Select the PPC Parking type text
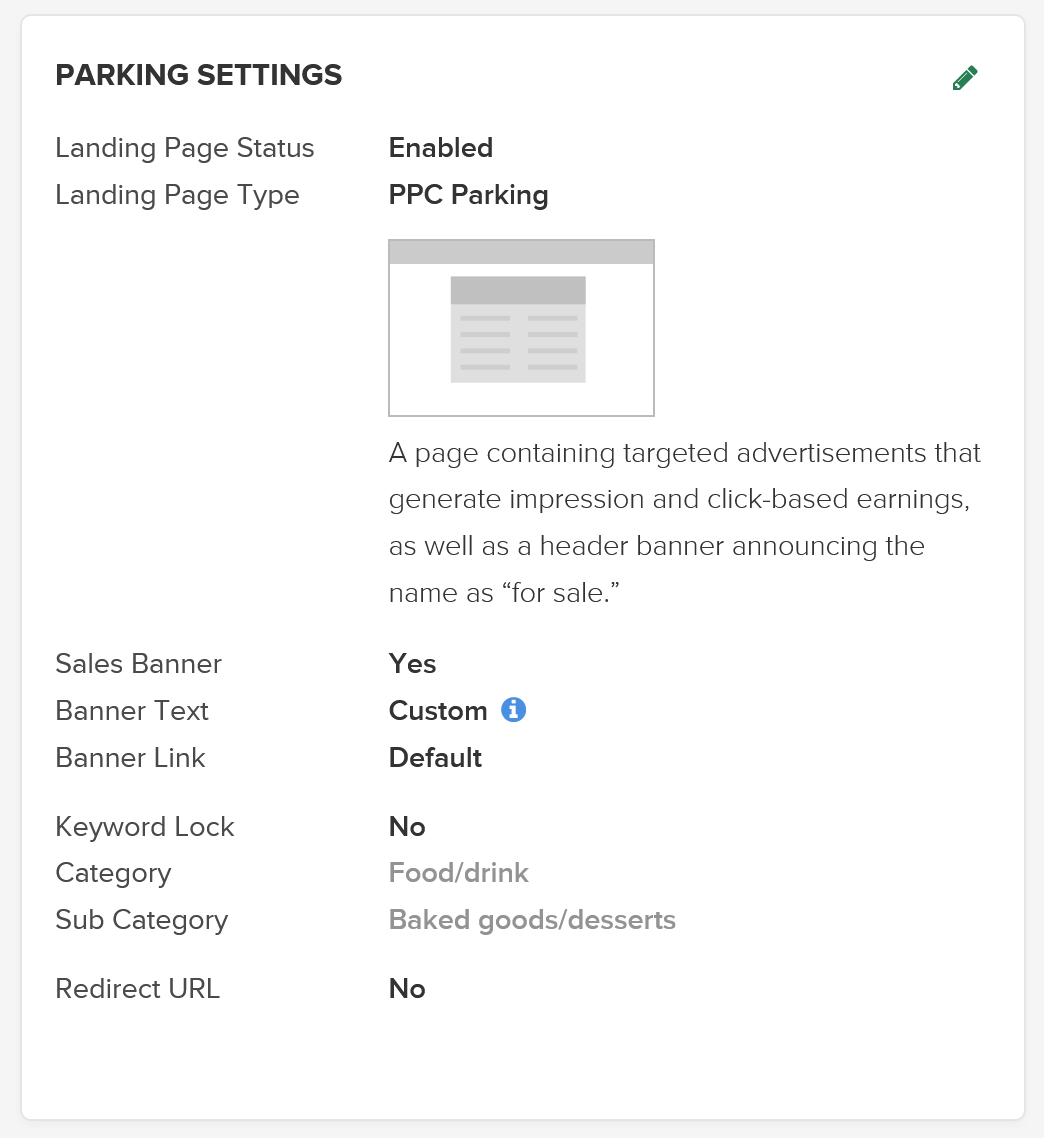The image size is (1044, 1138). (x=468, y=195)
